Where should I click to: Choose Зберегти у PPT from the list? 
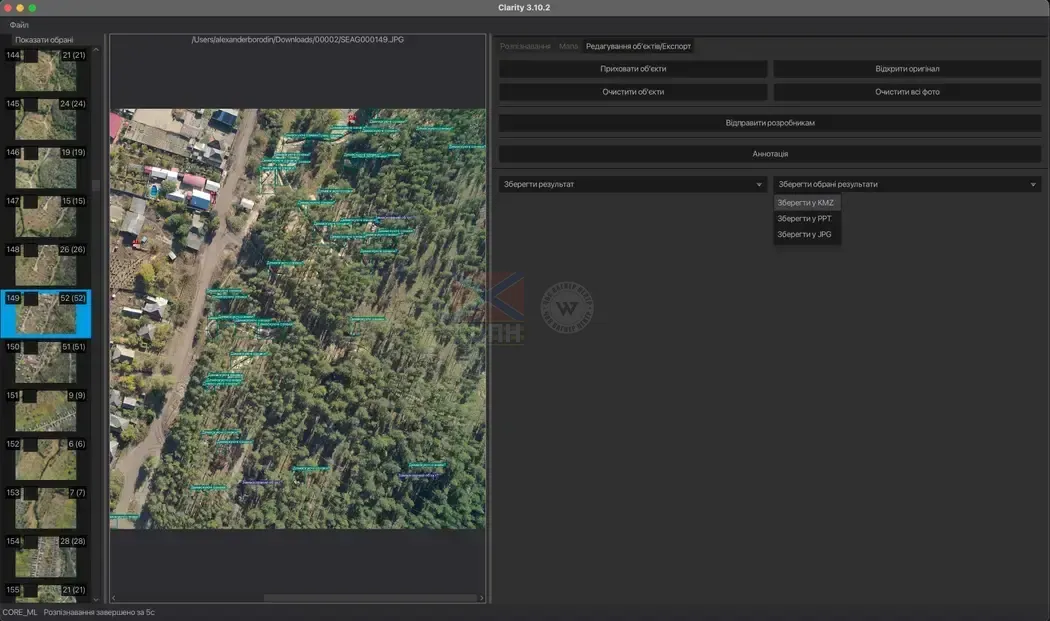(807, 218)
